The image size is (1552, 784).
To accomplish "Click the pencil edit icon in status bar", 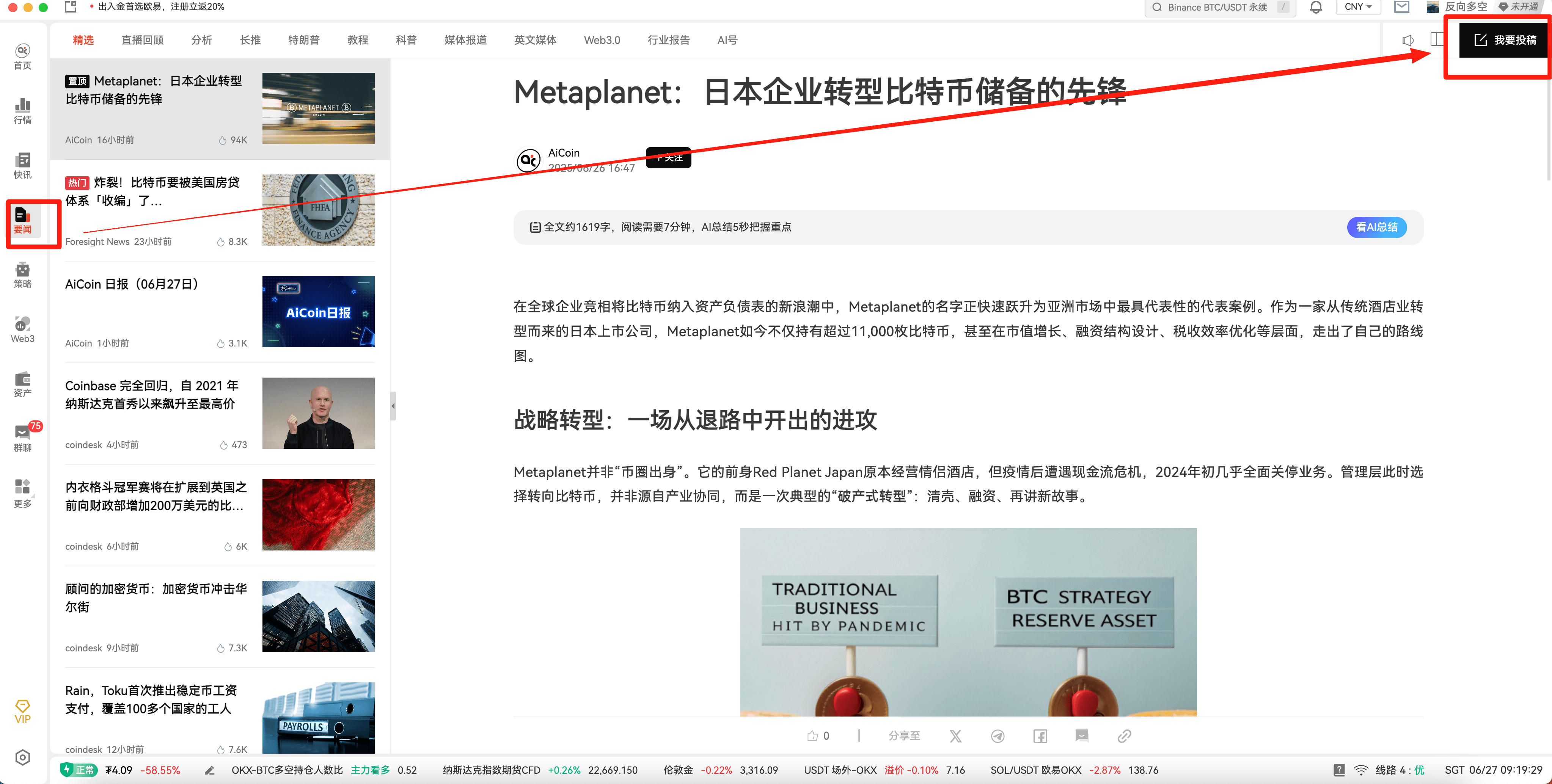I will [210, 770].
